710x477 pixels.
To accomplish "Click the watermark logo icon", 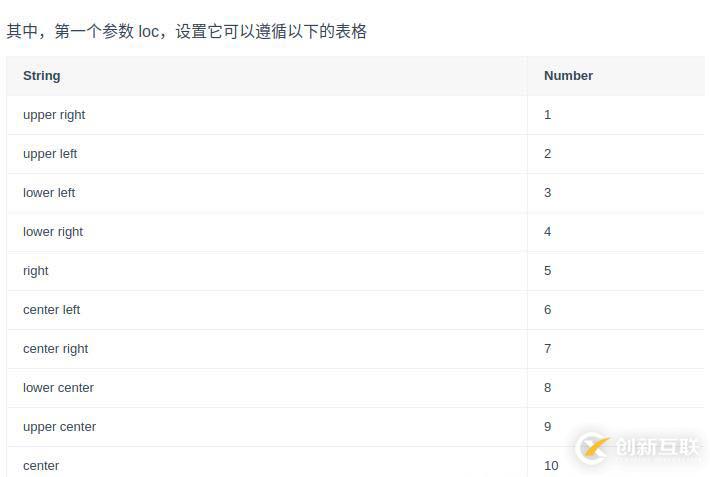I will 593,447.
